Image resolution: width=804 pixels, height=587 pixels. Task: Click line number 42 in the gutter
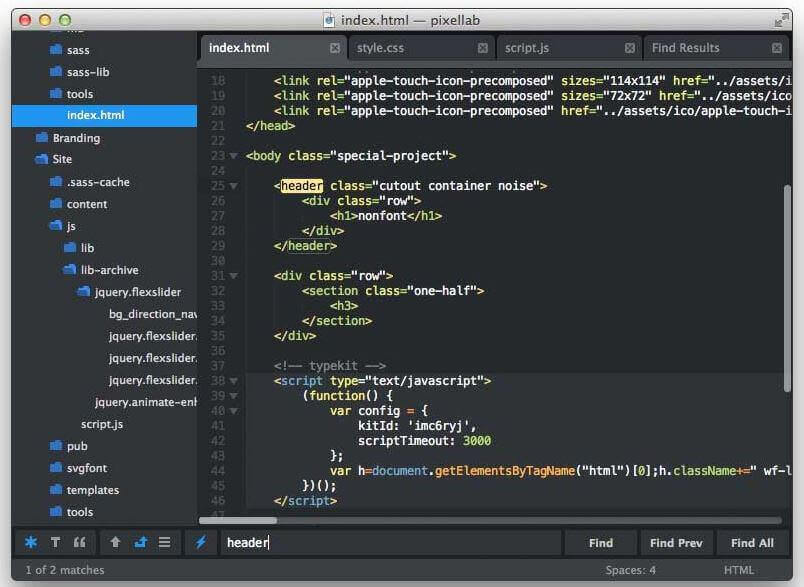click(x=218, y=441)
